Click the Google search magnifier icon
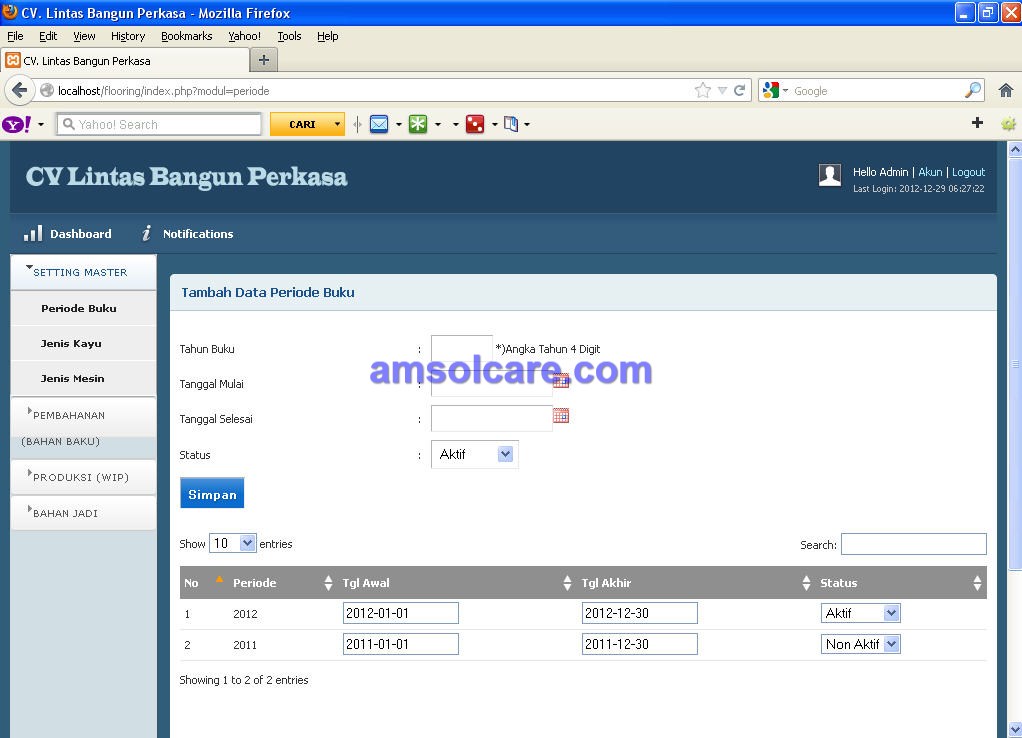Image resolution: width=1022 pixels, height=738 pixels. click(x=972, y=90)
